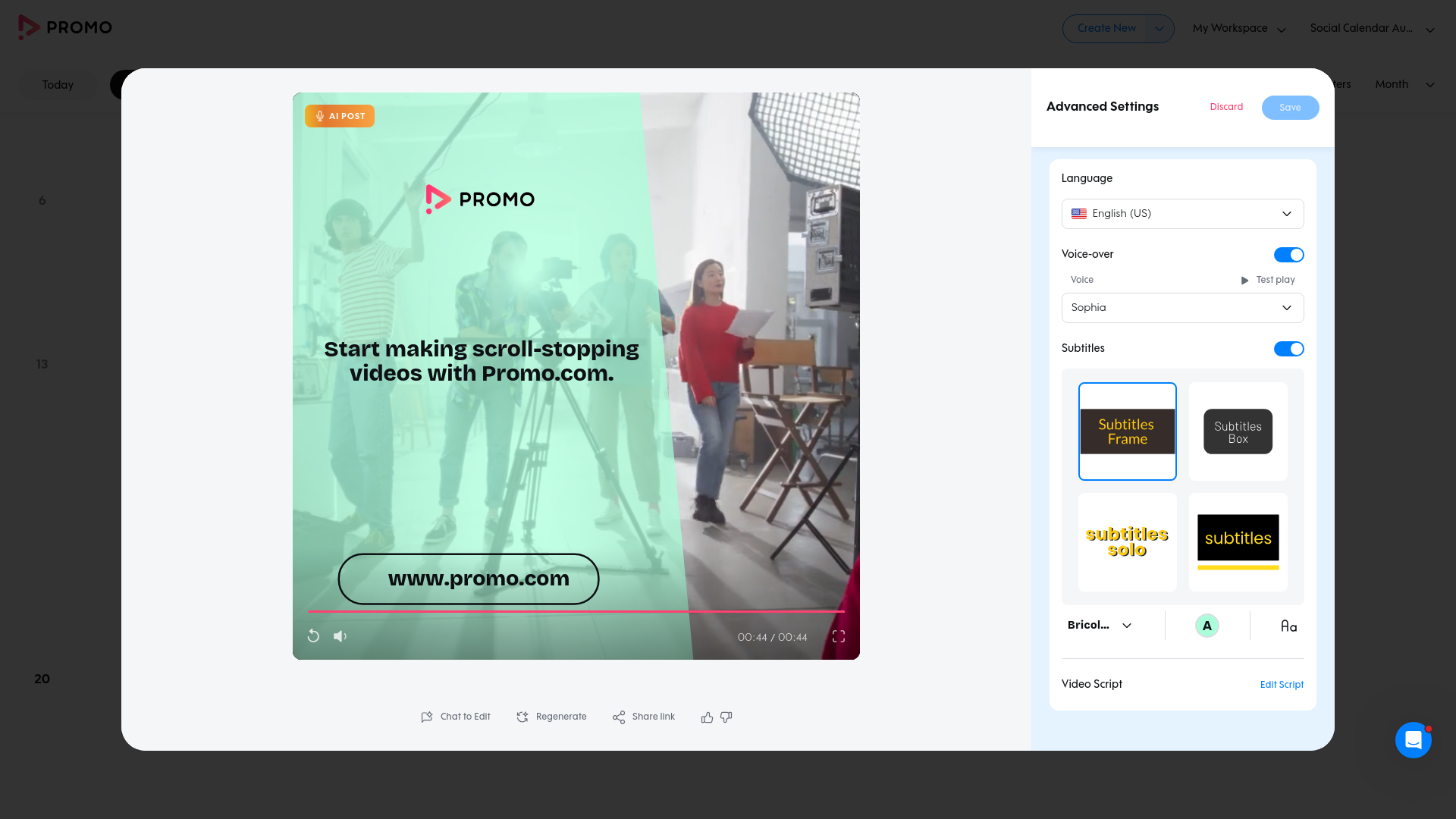
Task: Disable the Subtitles switch
Action: click(1288, 349)
